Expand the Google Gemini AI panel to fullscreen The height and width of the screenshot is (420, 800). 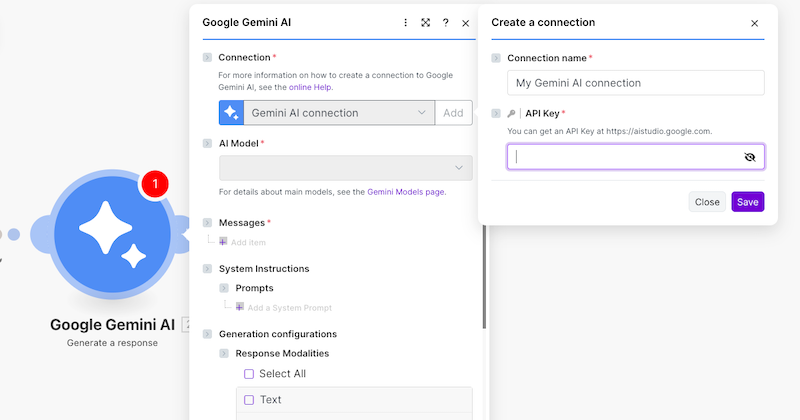[425, 22]
